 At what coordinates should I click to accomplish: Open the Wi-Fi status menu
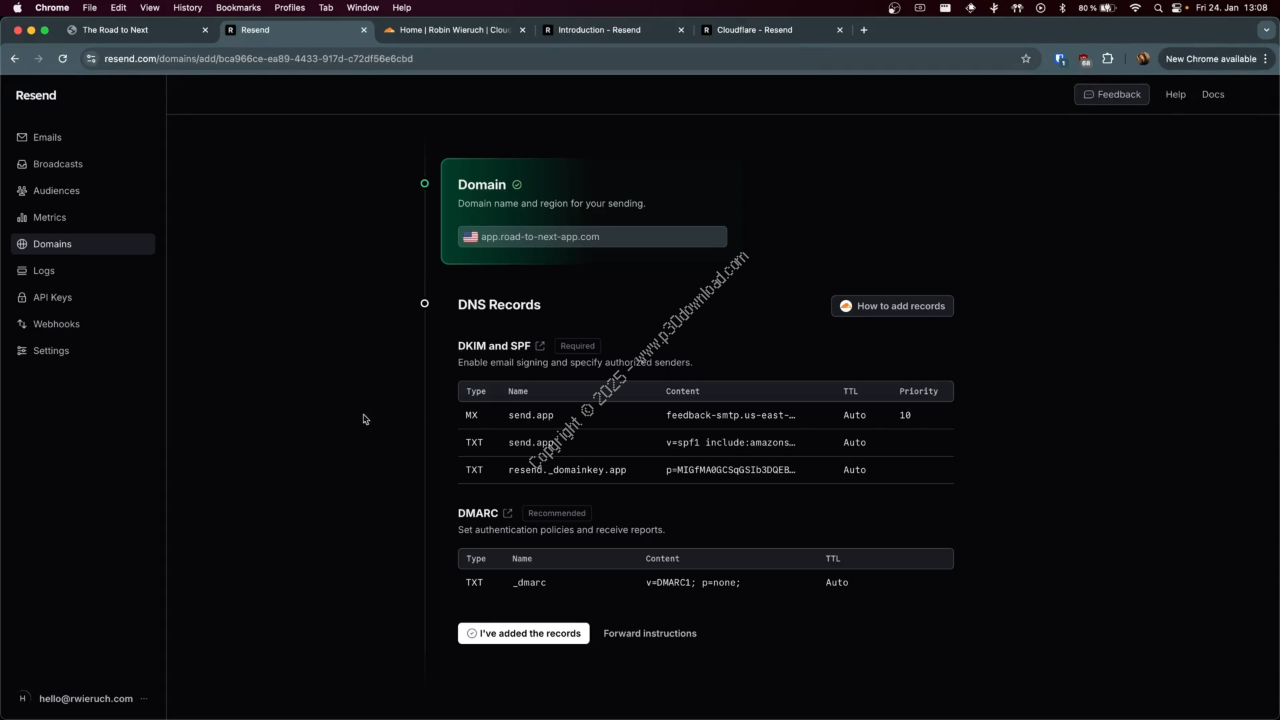pyautogui.click(x=1135, y=7)
